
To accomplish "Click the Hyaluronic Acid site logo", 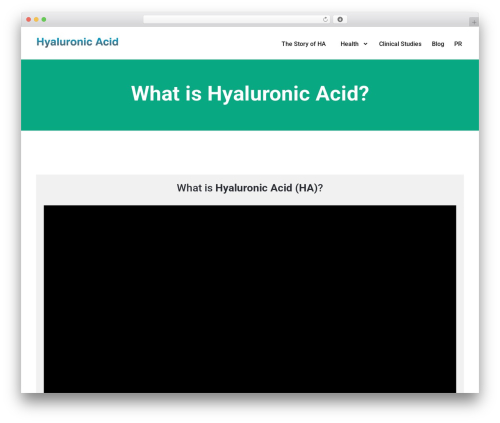I will (x=77, y=42).
